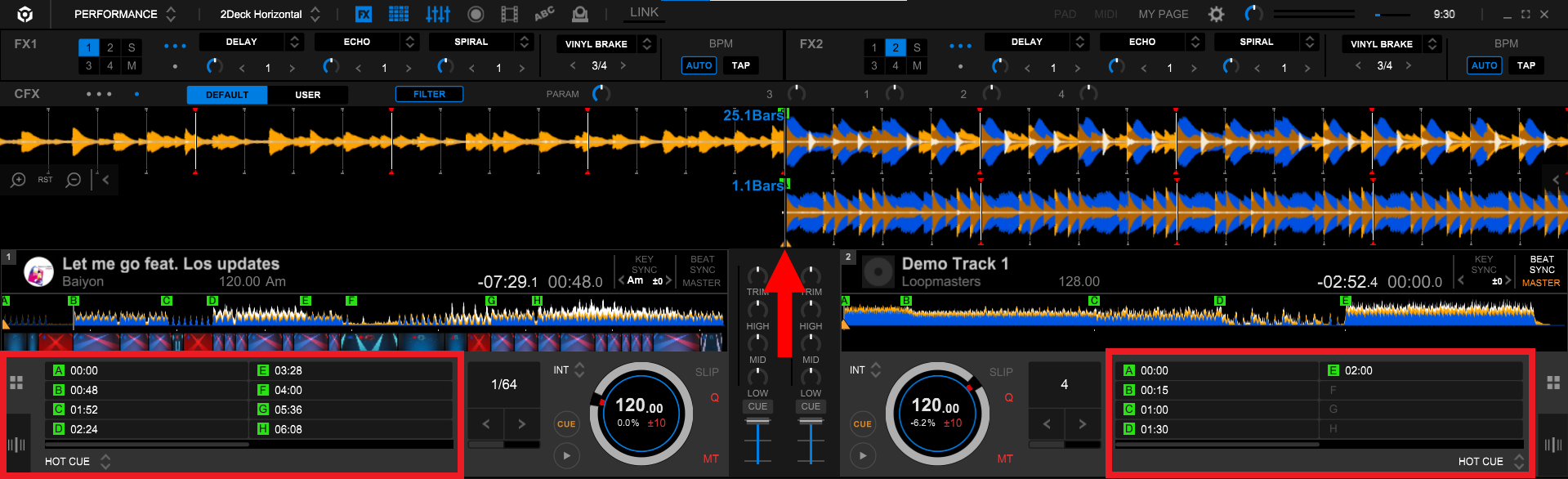
Task: Toggle the FX panel icon in toolbar
Action: tap(364, 14)
